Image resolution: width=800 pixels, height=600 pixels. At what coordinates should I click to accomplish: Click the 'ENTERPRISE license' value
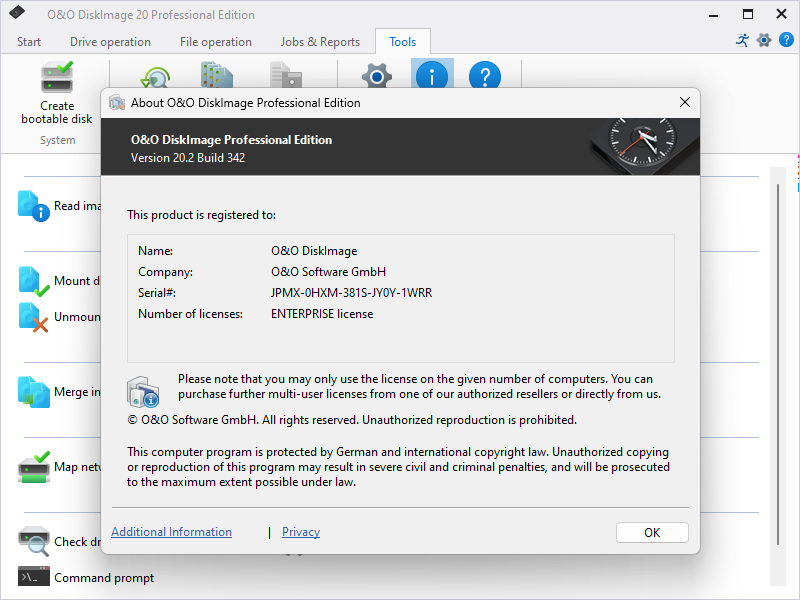(x=322, y=314)
